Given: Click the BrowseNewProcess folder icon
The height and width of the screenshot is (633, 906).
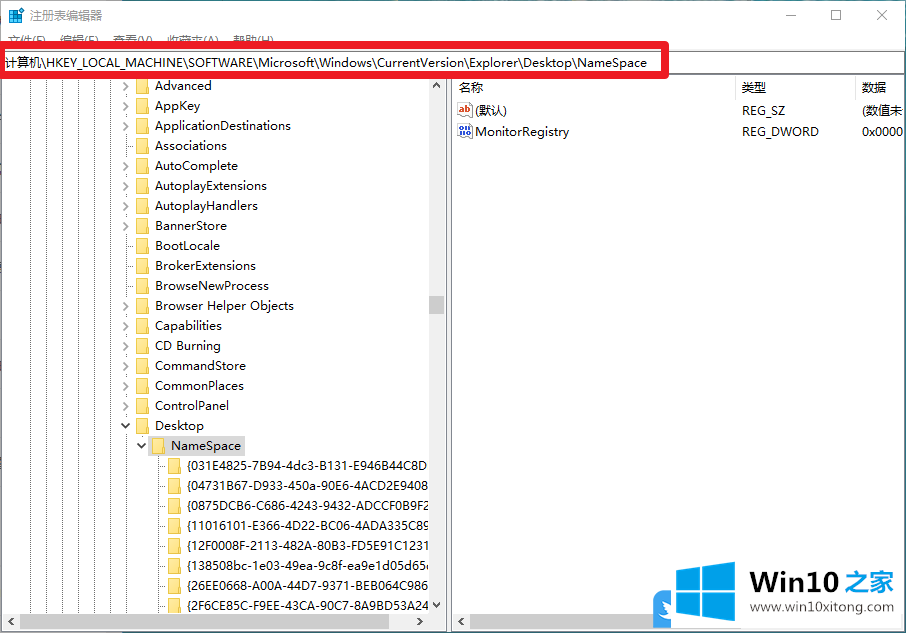Looking at the screenshot, I should 142,286.
